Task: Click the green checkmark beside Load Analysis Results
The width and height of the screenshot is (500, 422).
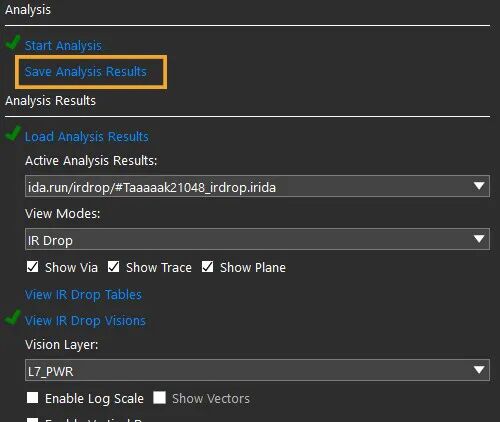Action: point(13,134)
